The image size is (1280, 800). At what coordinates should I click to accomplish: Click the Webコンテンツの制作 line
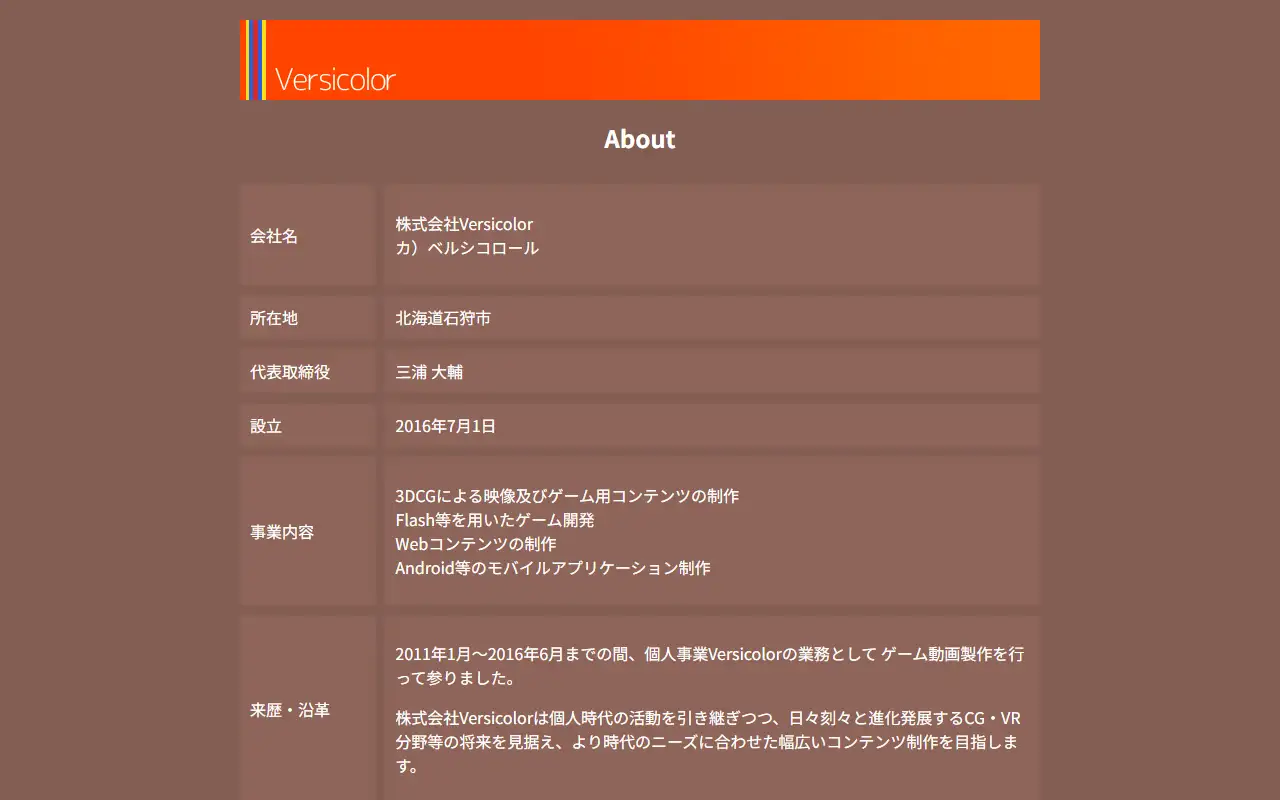coord(476,544)
